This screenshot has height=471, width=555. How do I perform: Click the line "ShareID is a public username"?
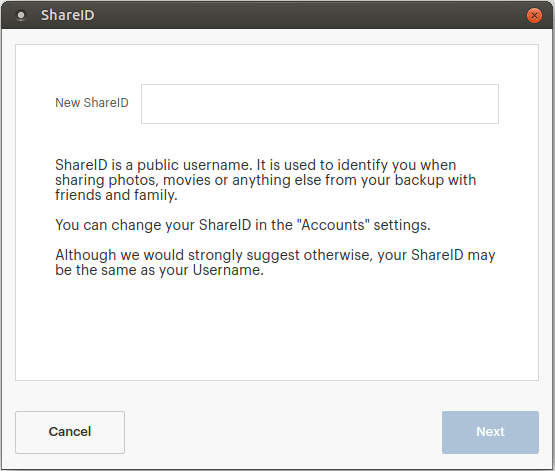[x=256, y=165]
